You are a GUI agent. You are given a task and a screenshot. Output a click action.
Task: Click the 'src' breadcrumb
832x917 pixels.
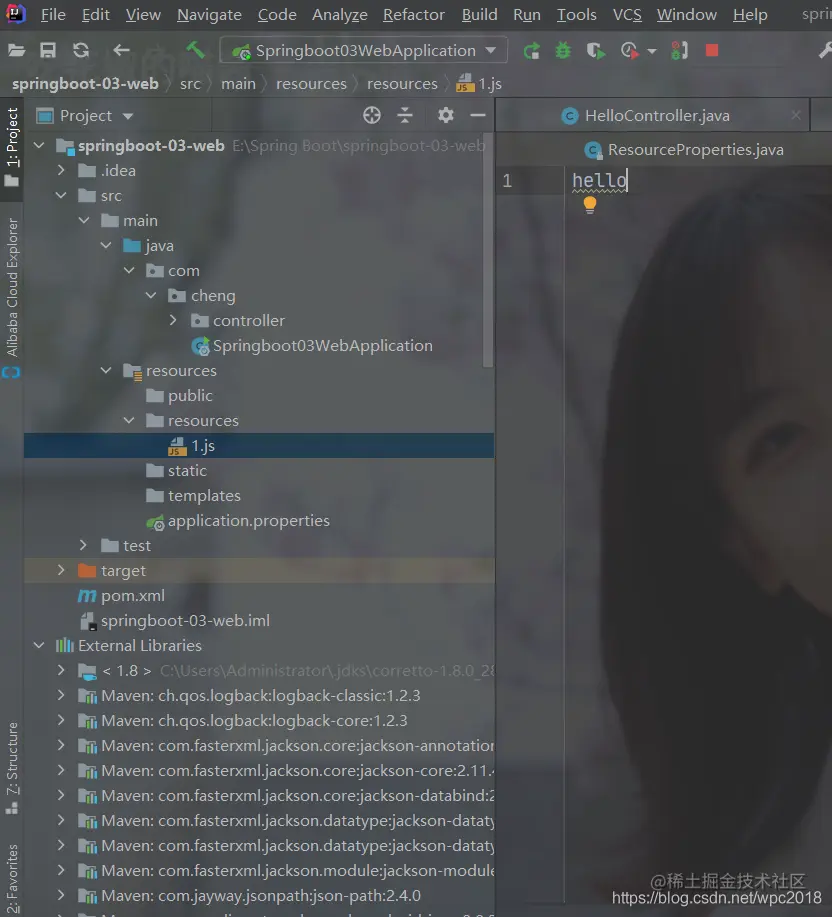tap(190, 84)
